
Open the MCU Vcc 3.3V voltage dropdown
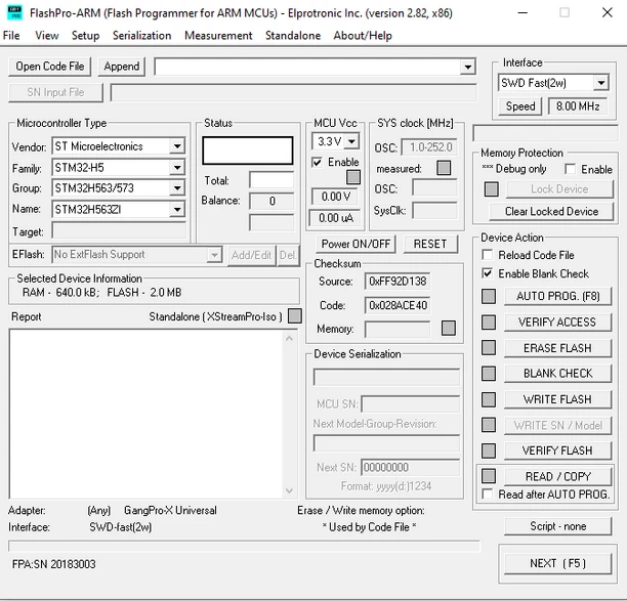pyautogui.click(x=352, y=141)
